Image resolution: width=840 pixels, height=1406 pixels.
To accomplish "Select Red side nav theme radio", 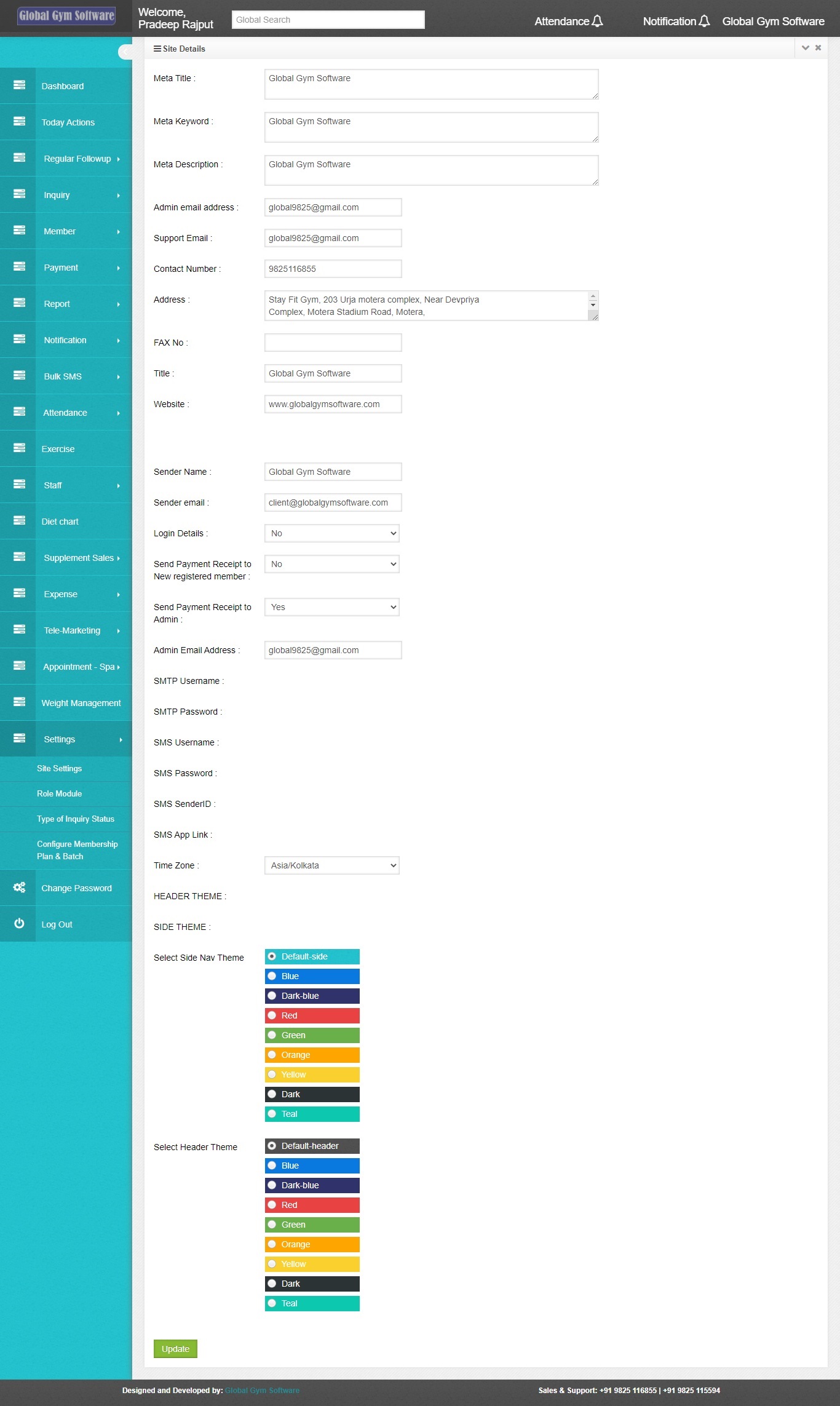I will click(272, 1015).
